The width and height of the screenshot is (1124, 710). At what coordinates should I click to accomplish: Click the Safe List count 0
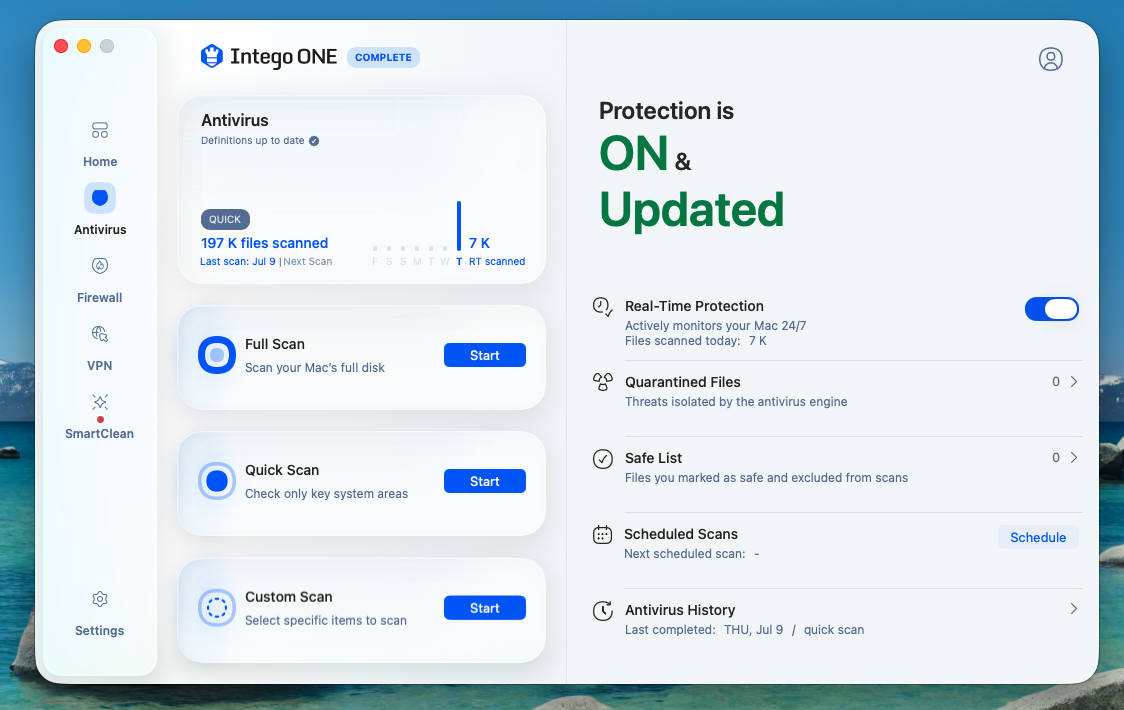pos(1056,458)
